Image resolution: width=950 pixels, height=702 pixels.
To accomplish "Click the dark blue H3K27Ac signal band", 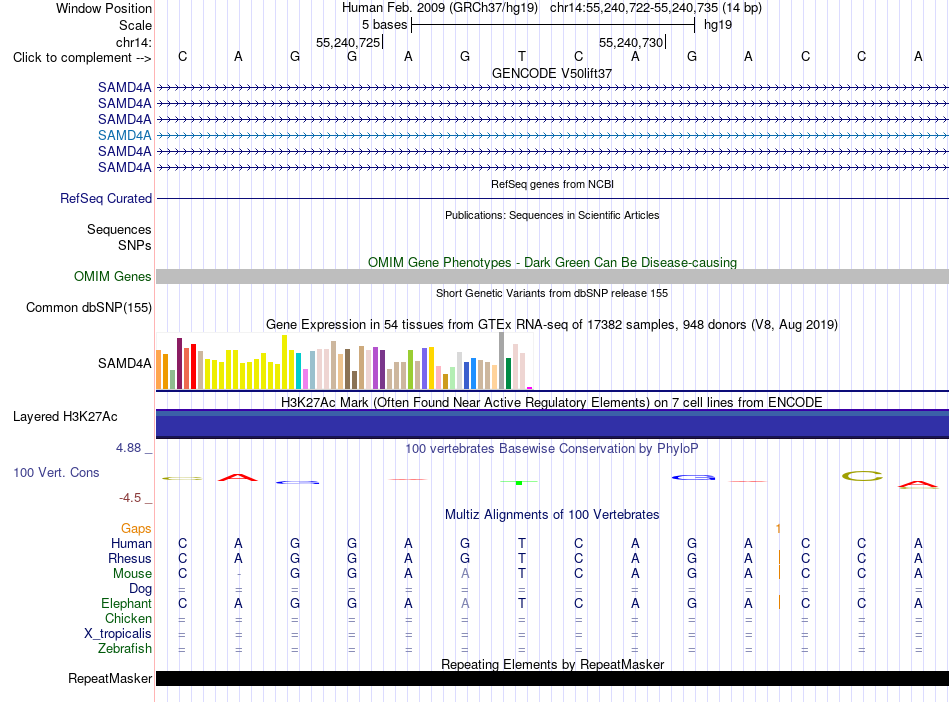I will coord(553,424).
